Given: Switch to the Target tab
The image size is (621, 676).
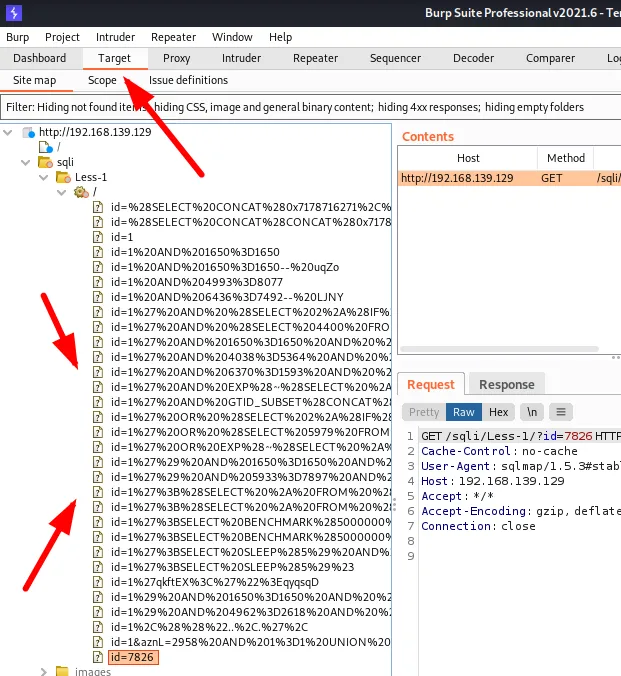Looking at the screenshot, I should [114, 58].
